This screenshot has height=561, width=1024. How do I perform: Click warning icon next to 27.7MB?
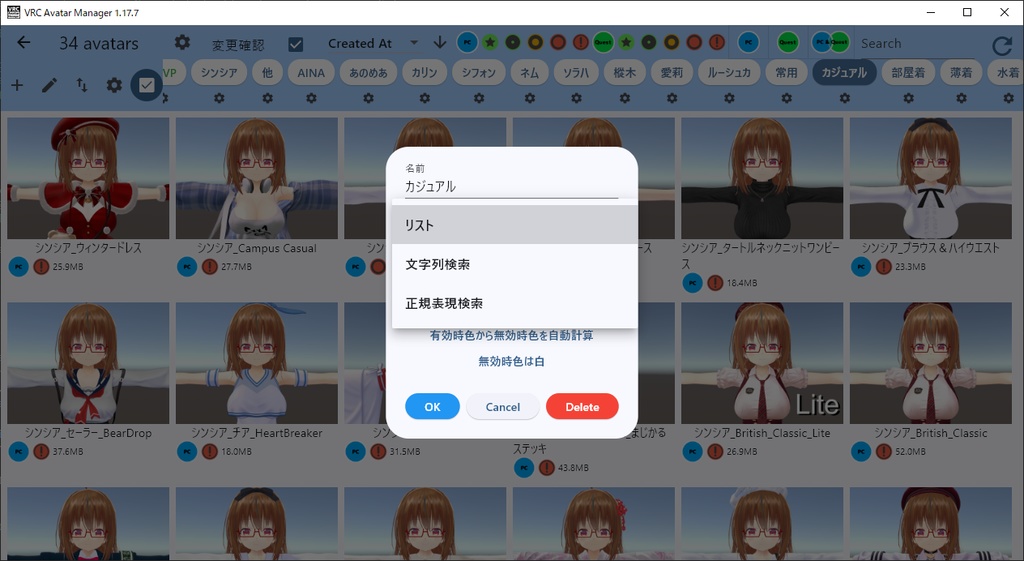(x=210, y=266)
